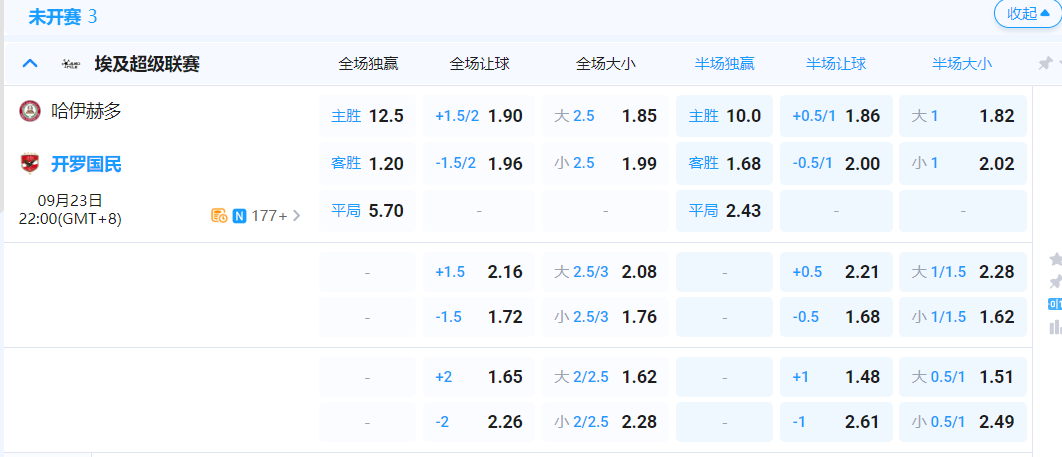Click the Egyptian Premier League logo
Screen dimensions: 1062x457
71,64
